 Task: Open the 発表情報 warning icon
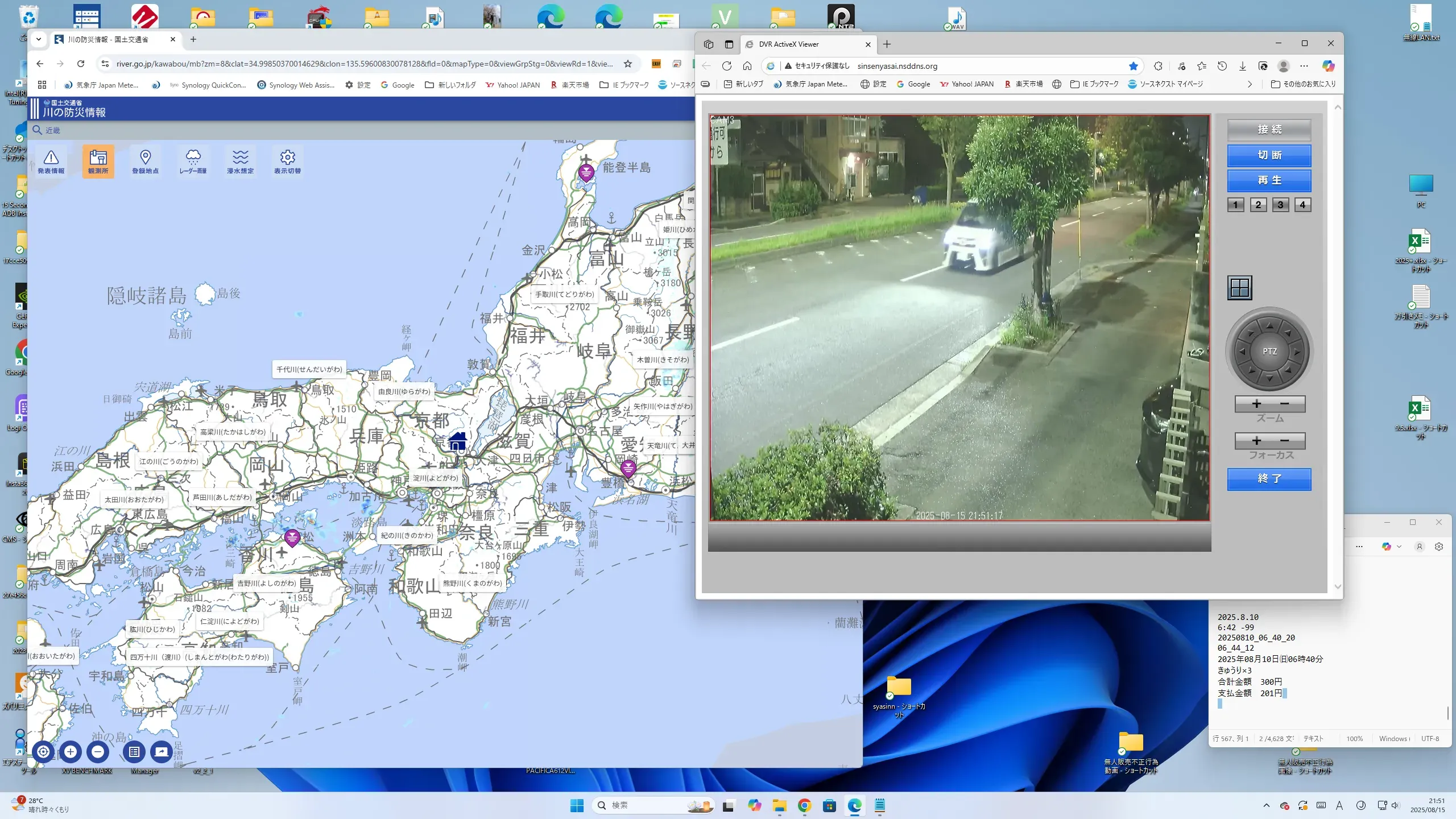tap(51, 162)
